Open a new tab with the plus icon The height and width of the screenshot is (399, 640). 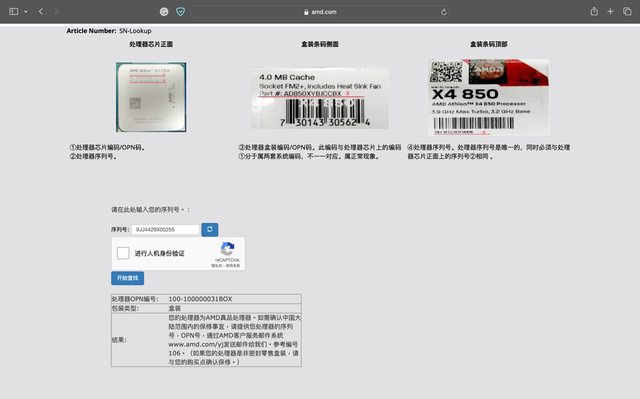610,11
